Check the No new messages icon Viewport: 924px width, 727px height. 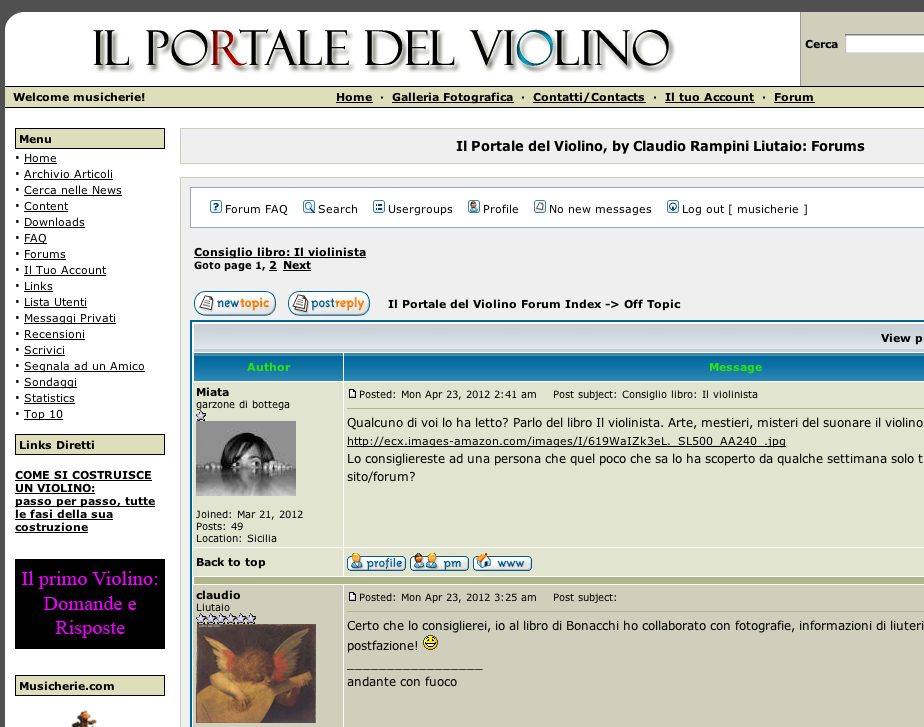540,207
